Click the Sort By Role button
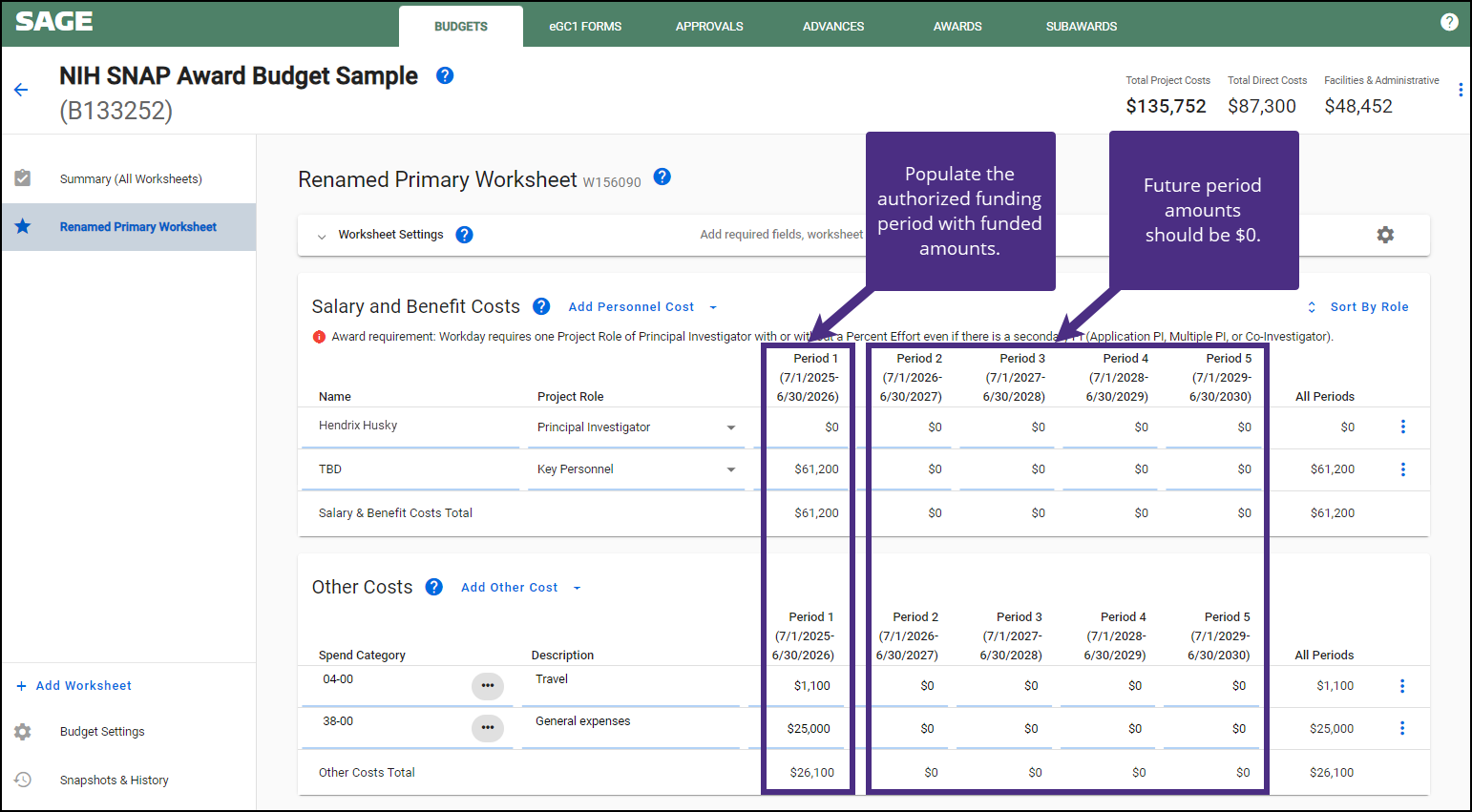1472x812 pixels. (x=1358, y=307)
